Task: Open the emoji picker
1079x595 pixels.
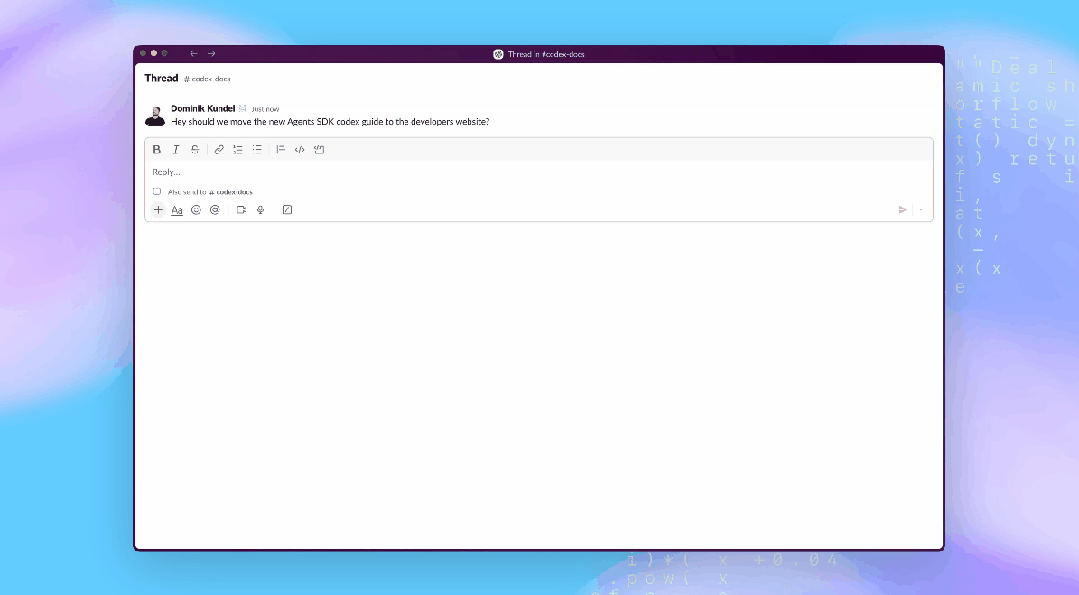Action: 196,210
